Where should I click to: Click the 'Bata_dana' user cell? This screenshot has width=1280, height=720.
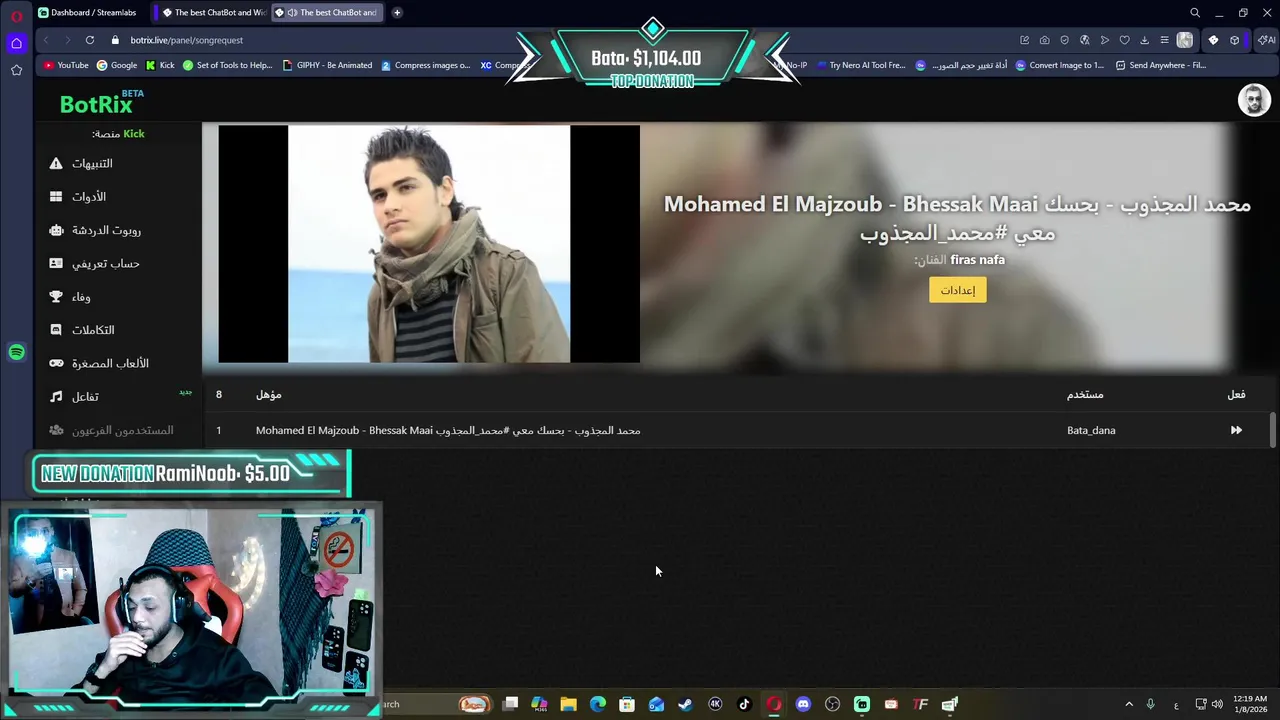pos(1091,430)
